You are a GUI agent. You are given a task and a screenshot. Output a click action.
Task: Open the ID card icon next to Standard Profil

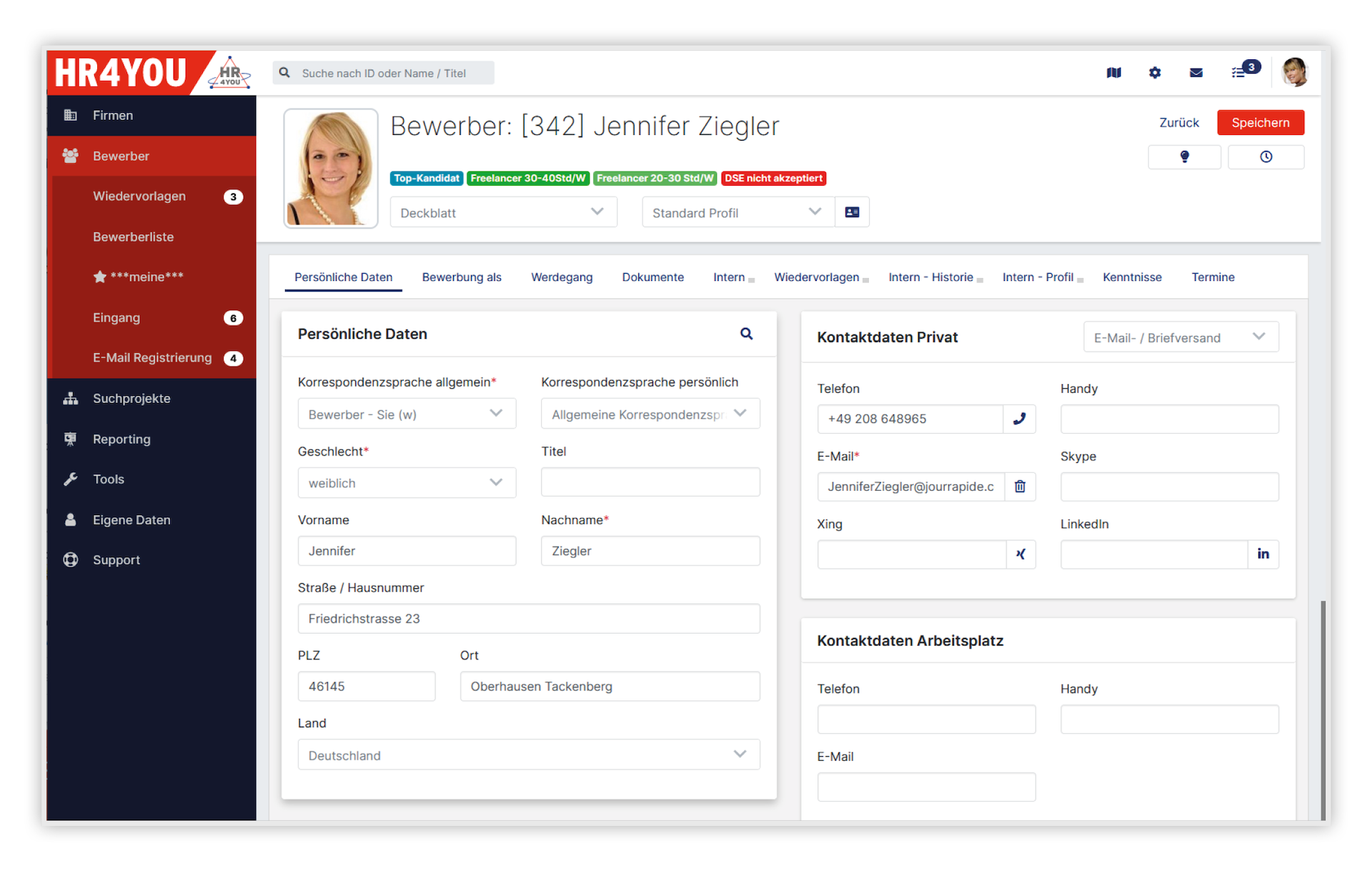[x=852, y=212]
